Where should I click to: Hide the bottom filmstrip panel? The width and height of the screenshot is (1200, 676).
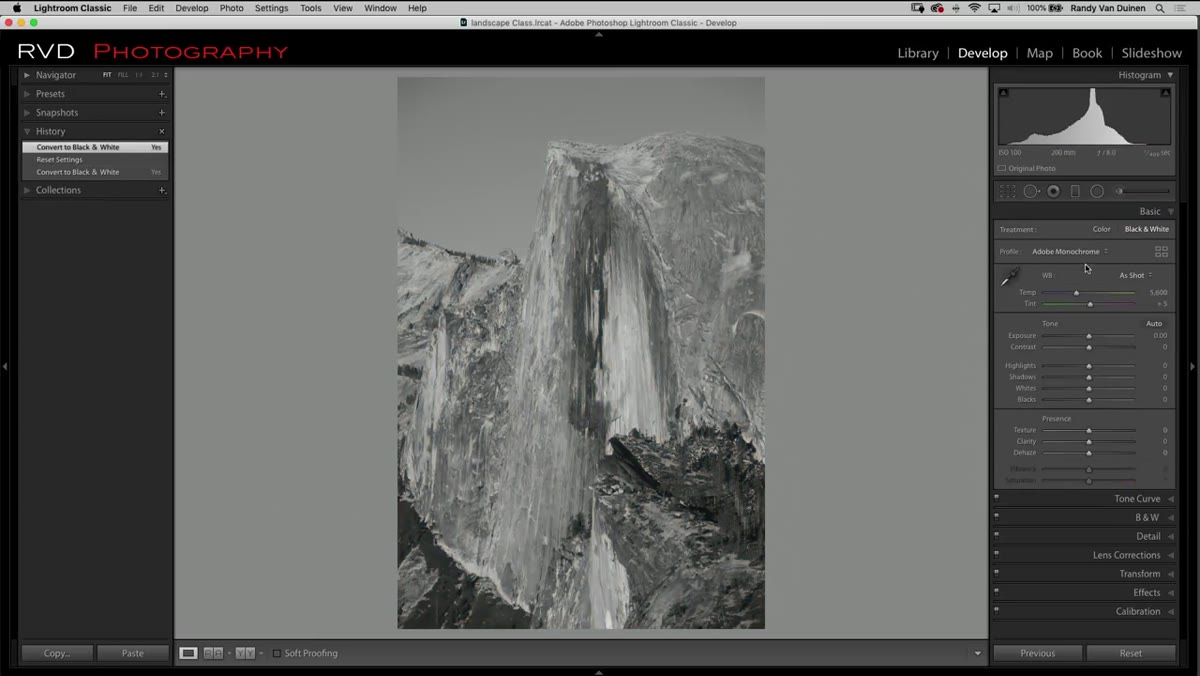pyautogui.click(x=599, y=672)
